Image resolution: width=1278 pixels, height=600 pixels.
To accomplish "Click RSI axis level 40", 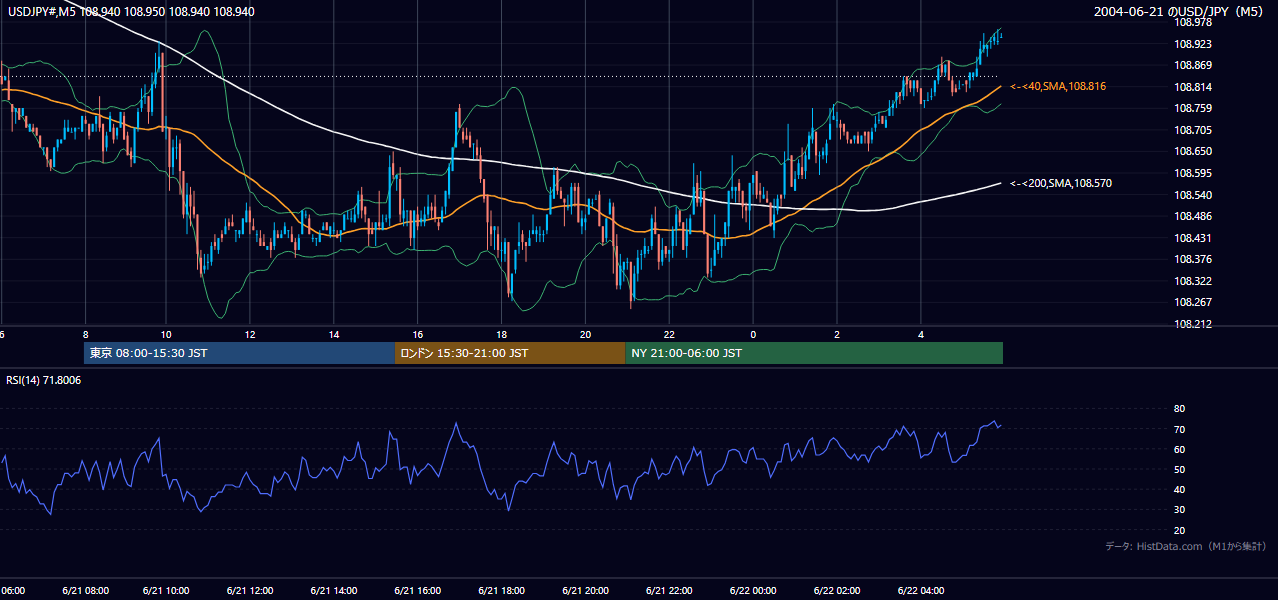I will (x=1179, y=489).
